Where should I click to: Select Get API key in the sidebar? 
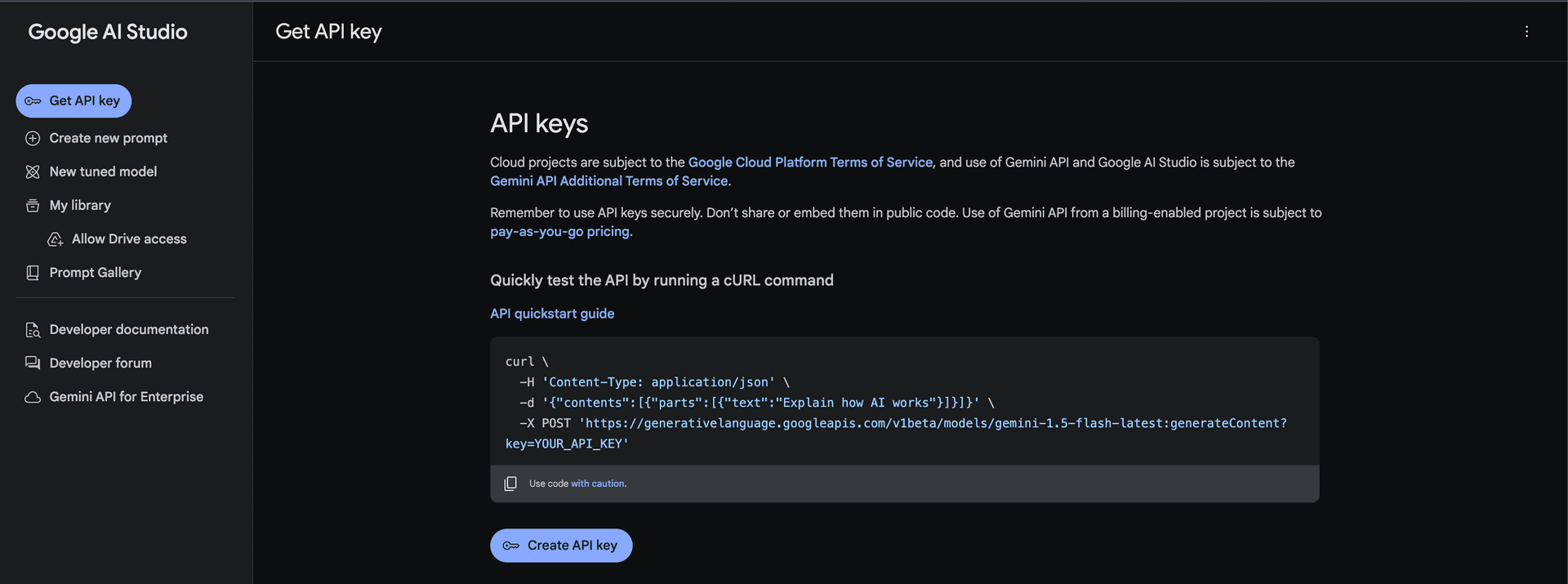click(x=73, y=101)
